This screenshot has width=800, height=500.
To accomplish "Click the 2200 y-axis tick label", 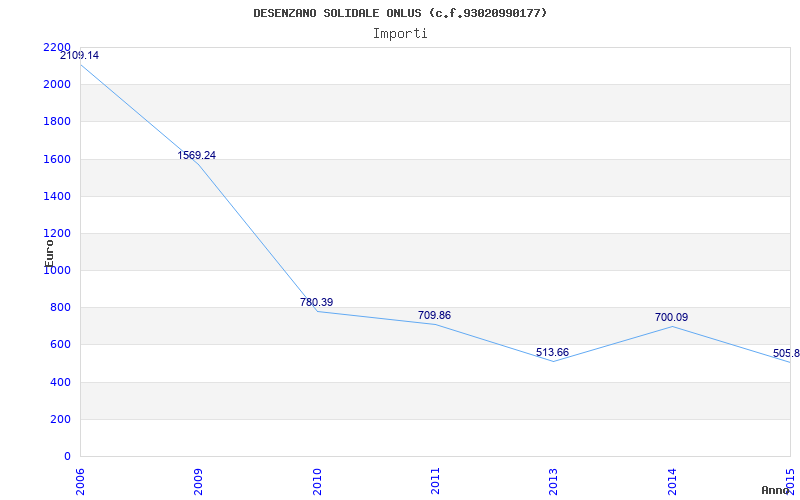I will [x=57, y=47].
